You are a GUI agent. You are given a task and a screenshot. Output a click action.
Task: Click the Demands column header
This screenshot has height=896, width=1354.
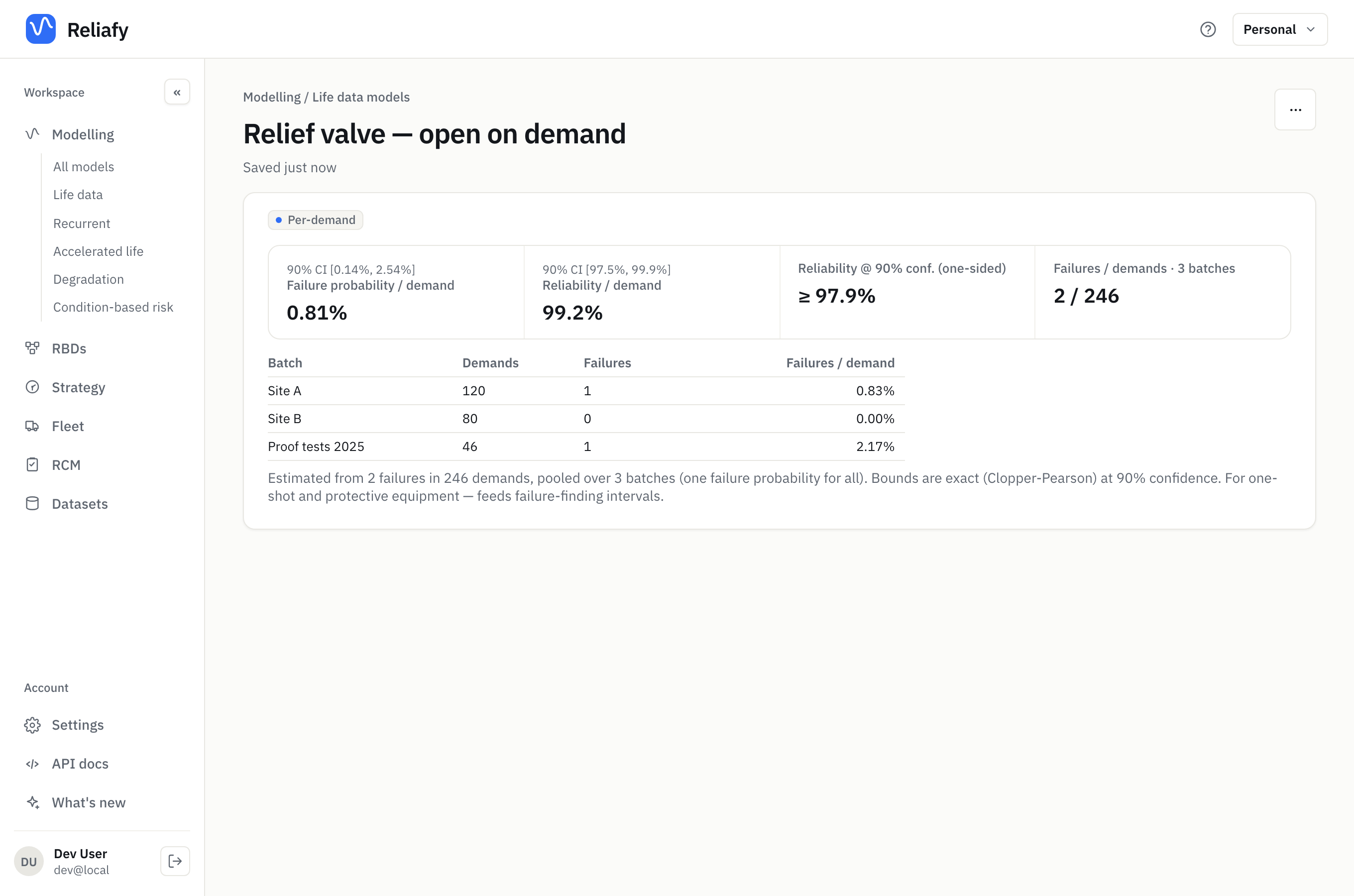click(490, 363)
